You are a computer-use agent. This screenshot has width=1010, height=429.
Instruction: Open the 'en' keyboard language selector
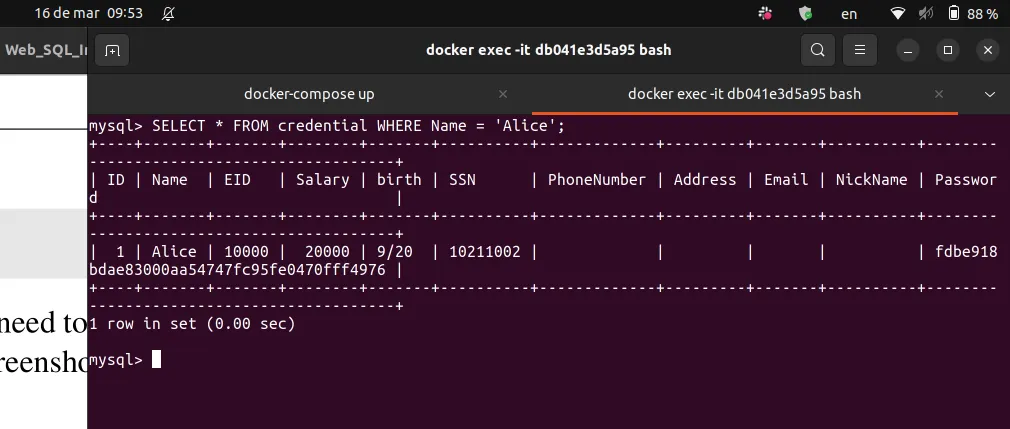(849, 14)
